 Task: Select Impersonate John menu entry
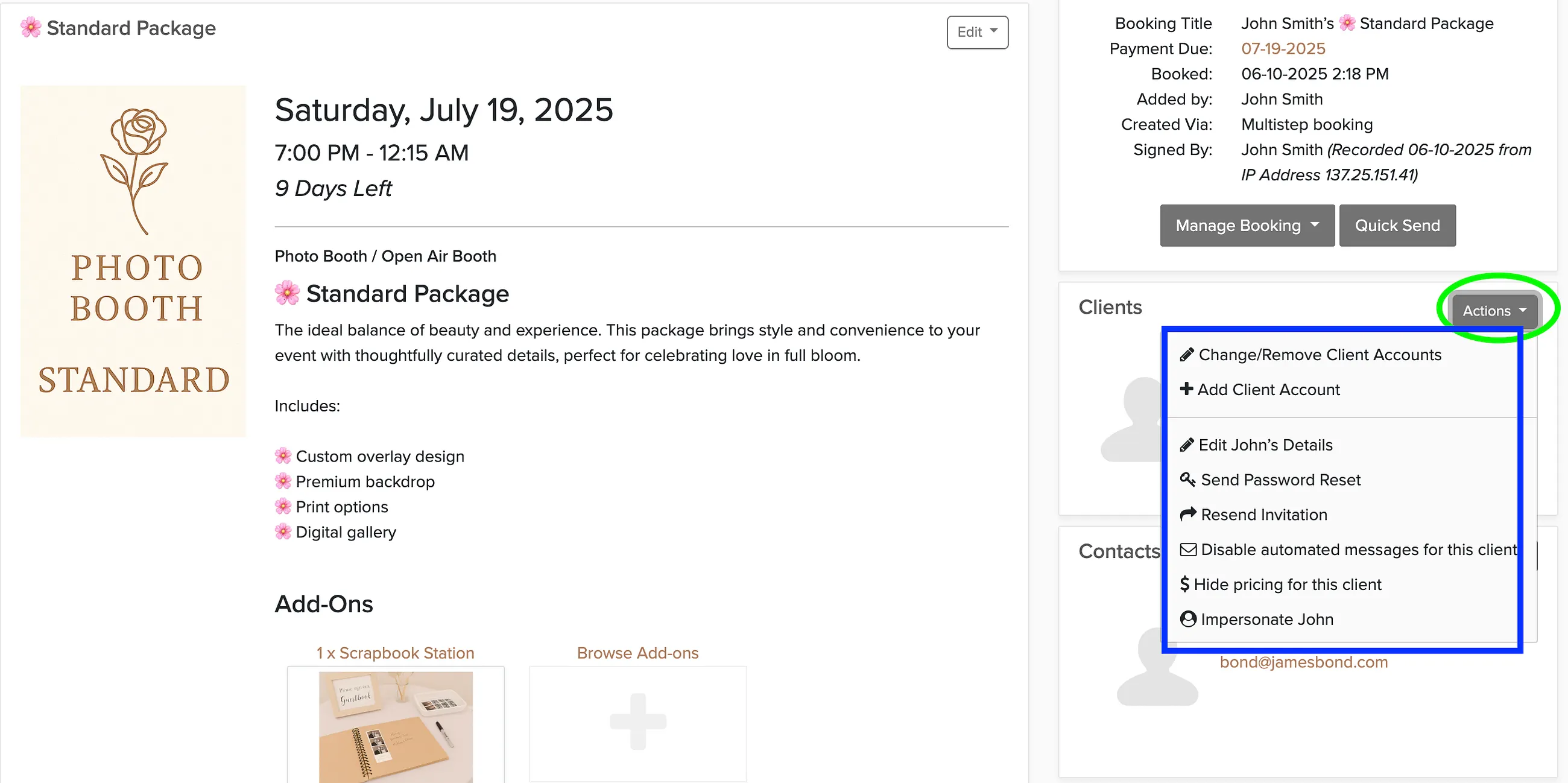tap(1256, 619)
